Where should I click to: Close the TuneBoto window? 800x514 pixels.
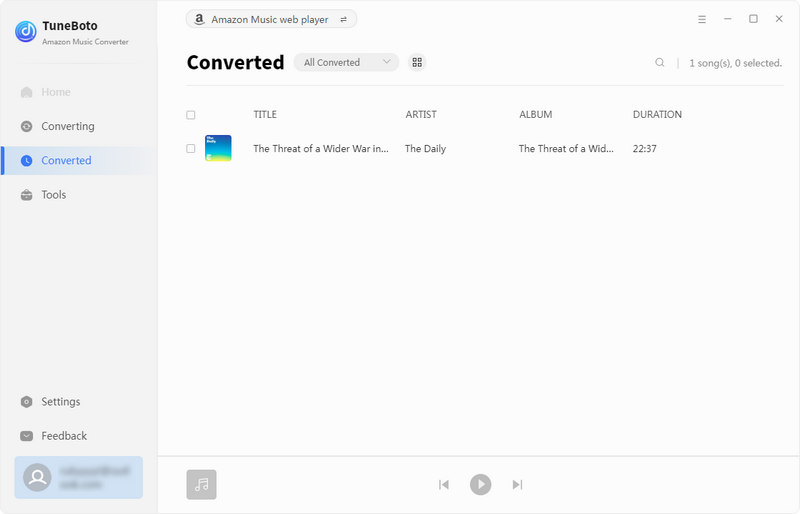(779, 19)
